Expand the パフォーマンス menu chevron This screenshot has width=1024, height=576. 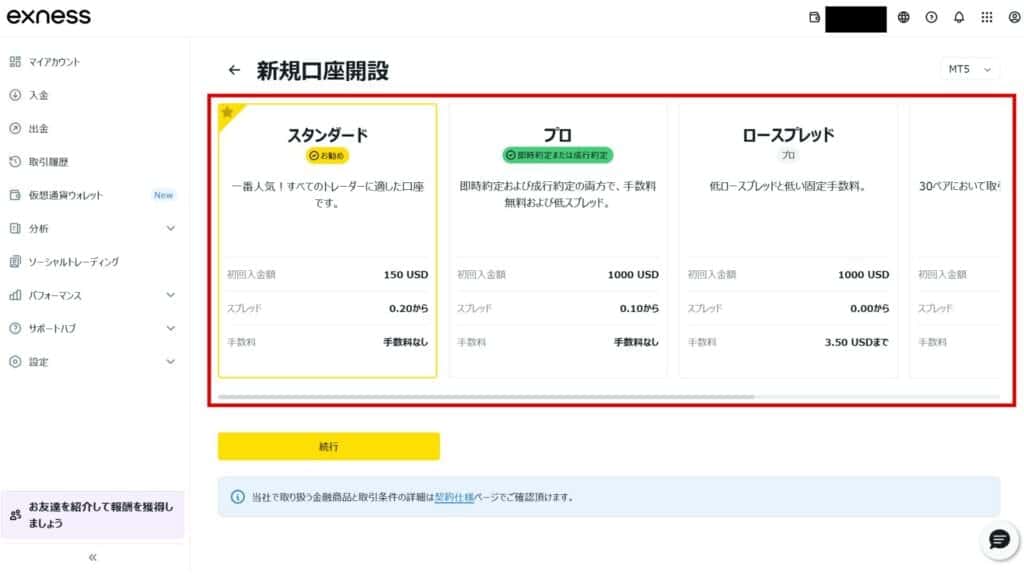click(x=170, y=295)
